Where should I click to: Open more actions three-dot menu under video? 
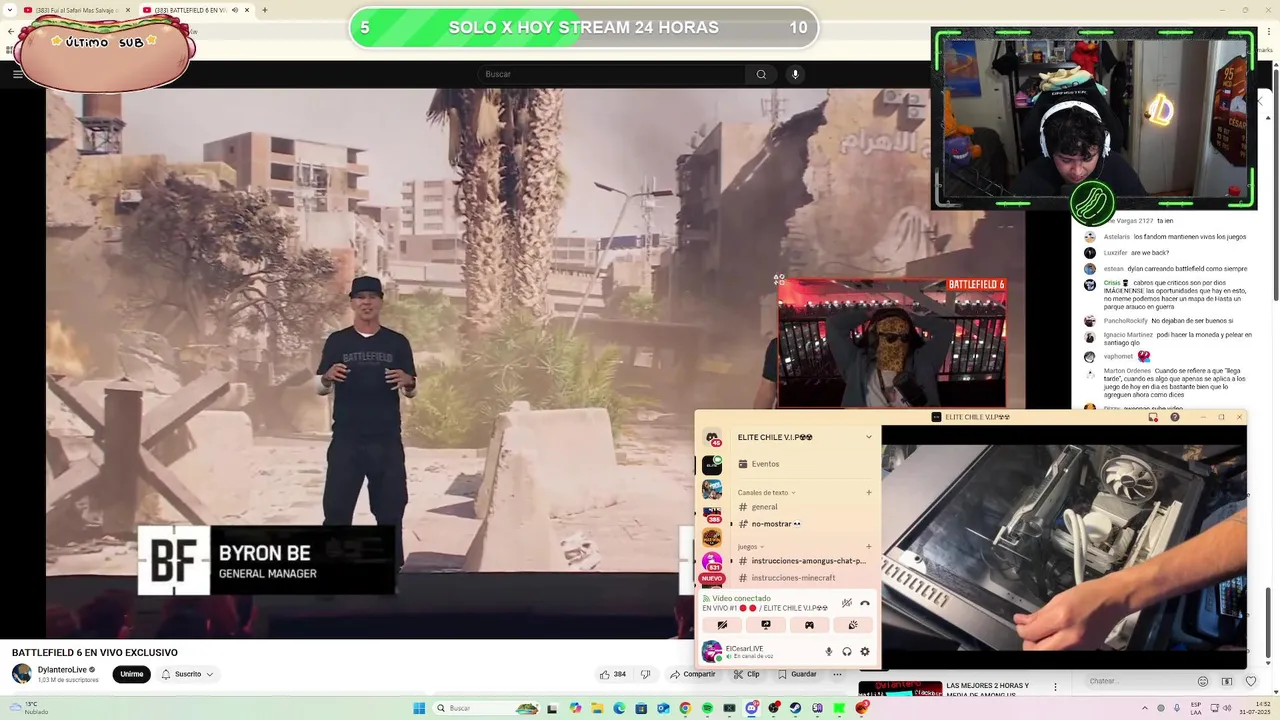837,674
